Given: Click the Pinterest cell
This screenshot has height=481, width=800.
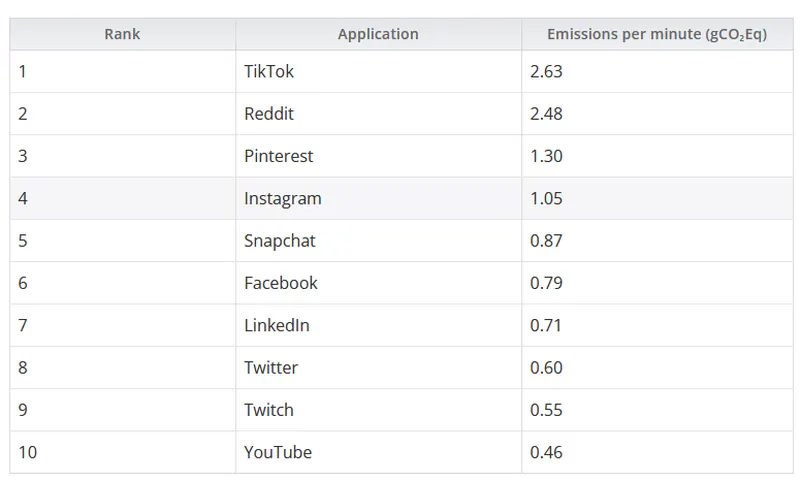Looking at the screenshot, I should tap(278, 156).
